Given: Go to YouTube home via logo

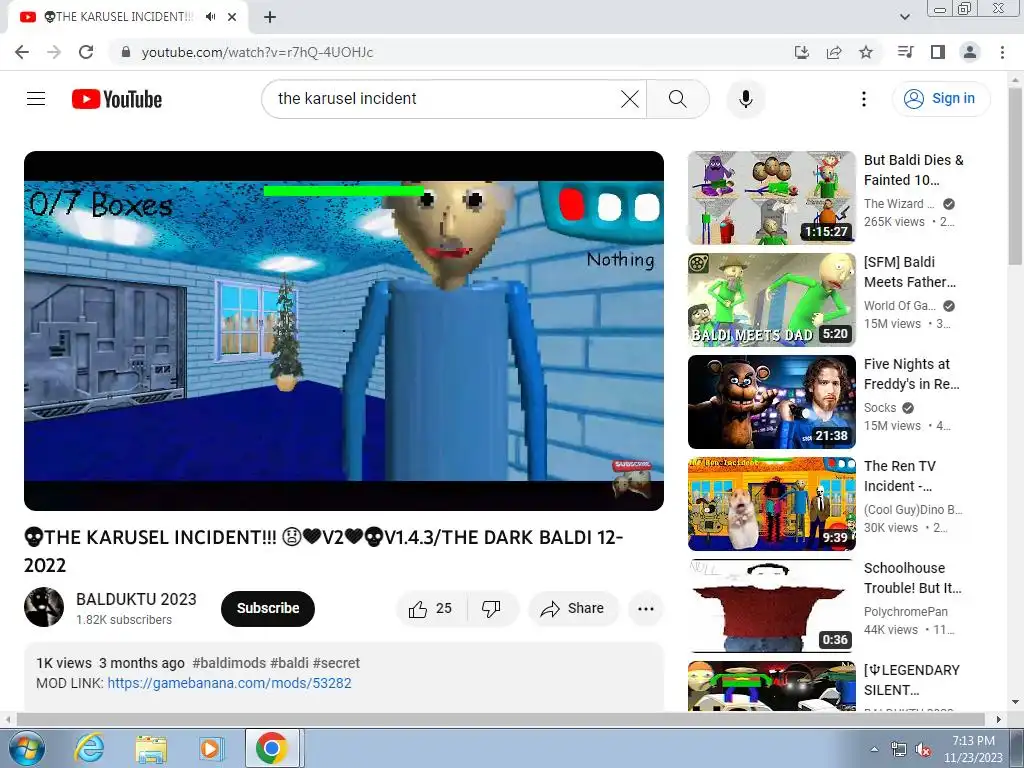Looking at the screenshot, I should 117,99.
